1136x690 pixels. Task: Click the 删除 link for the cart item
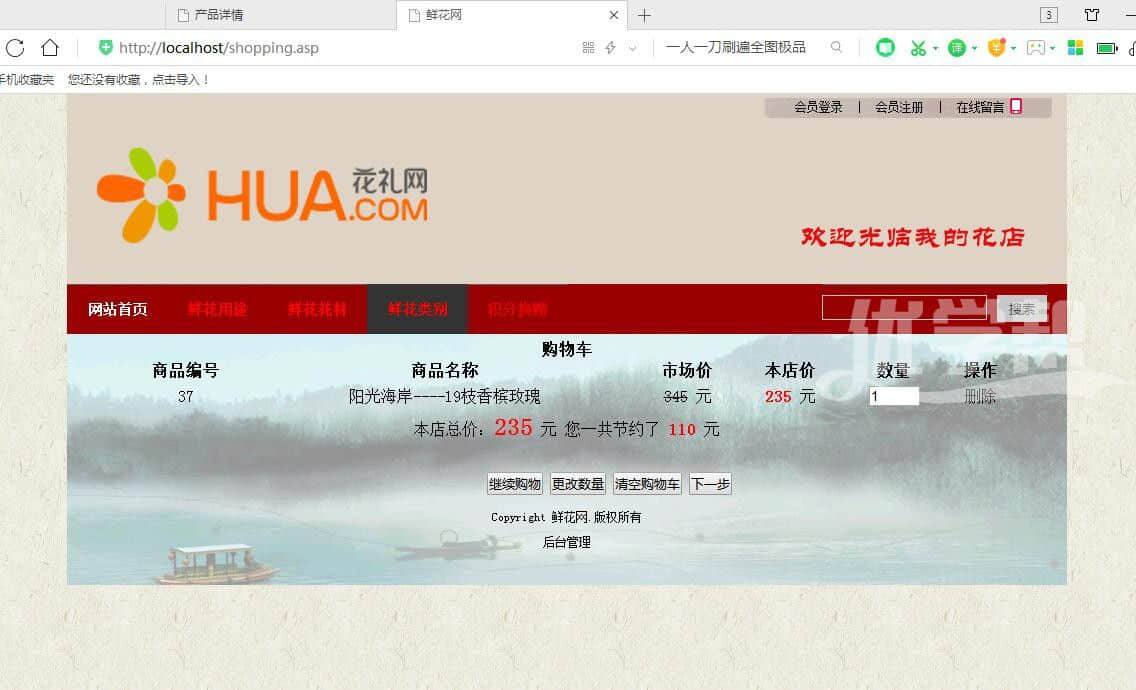click(x=979, y=396)
